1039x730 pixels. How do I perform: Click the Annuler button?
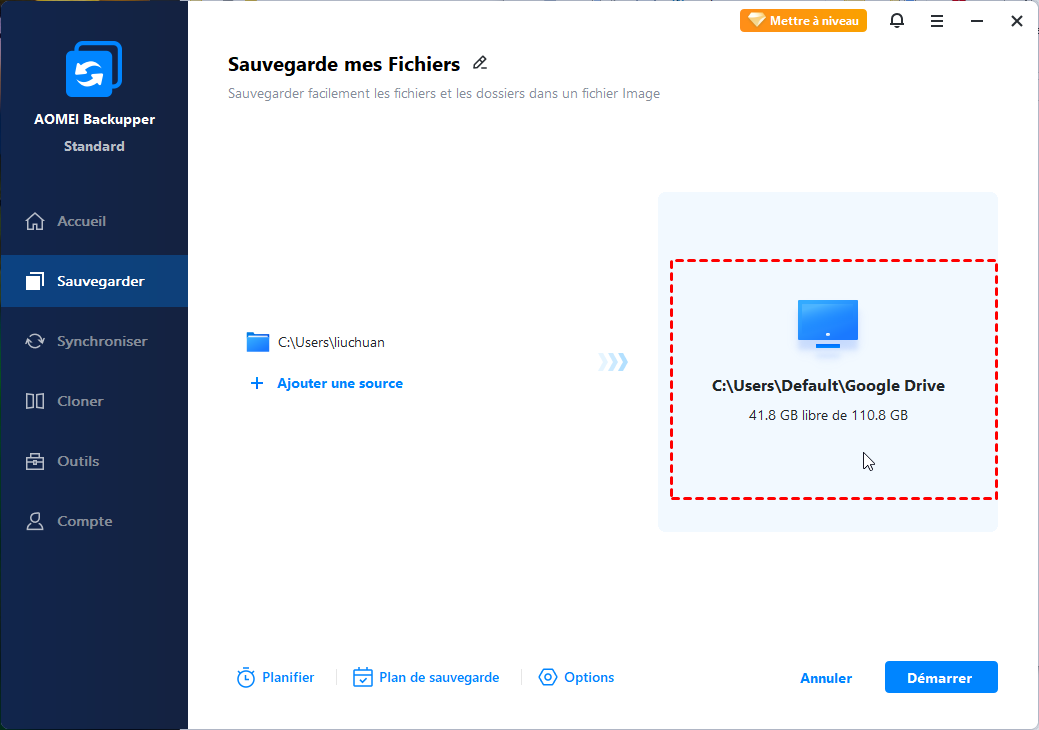[x=826, y=678]
